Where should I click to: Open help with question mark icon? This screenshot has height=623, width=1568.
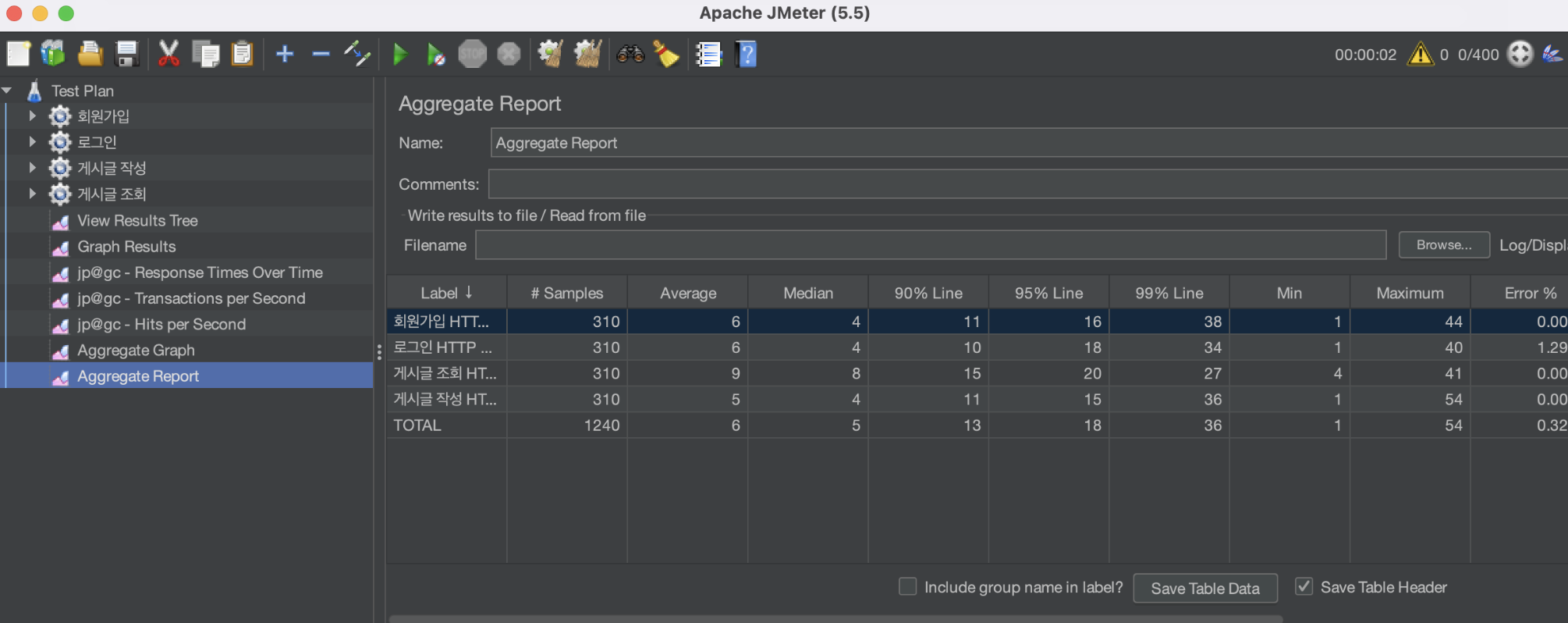[746, 54]
